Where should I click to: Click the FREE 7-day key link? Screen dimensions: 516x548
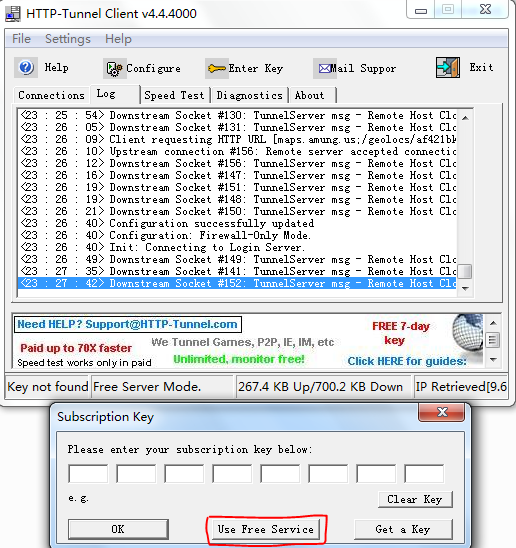(x=401, y=333)
